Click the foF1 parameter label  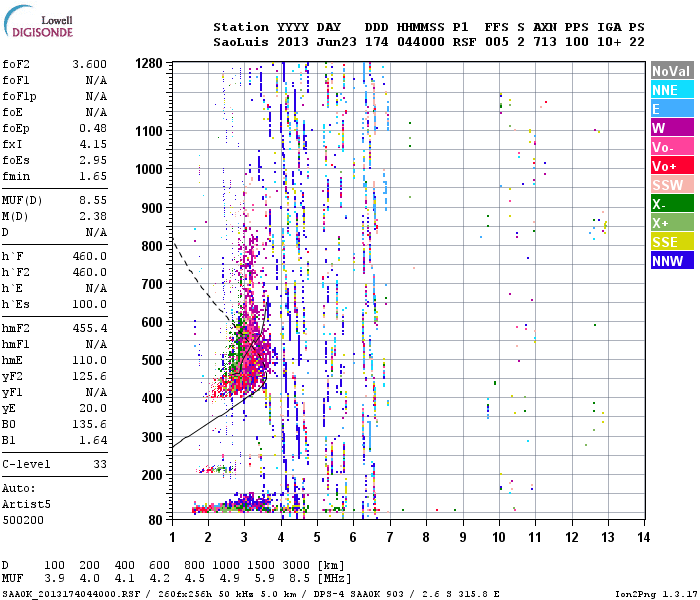click(x=16, y=80)
